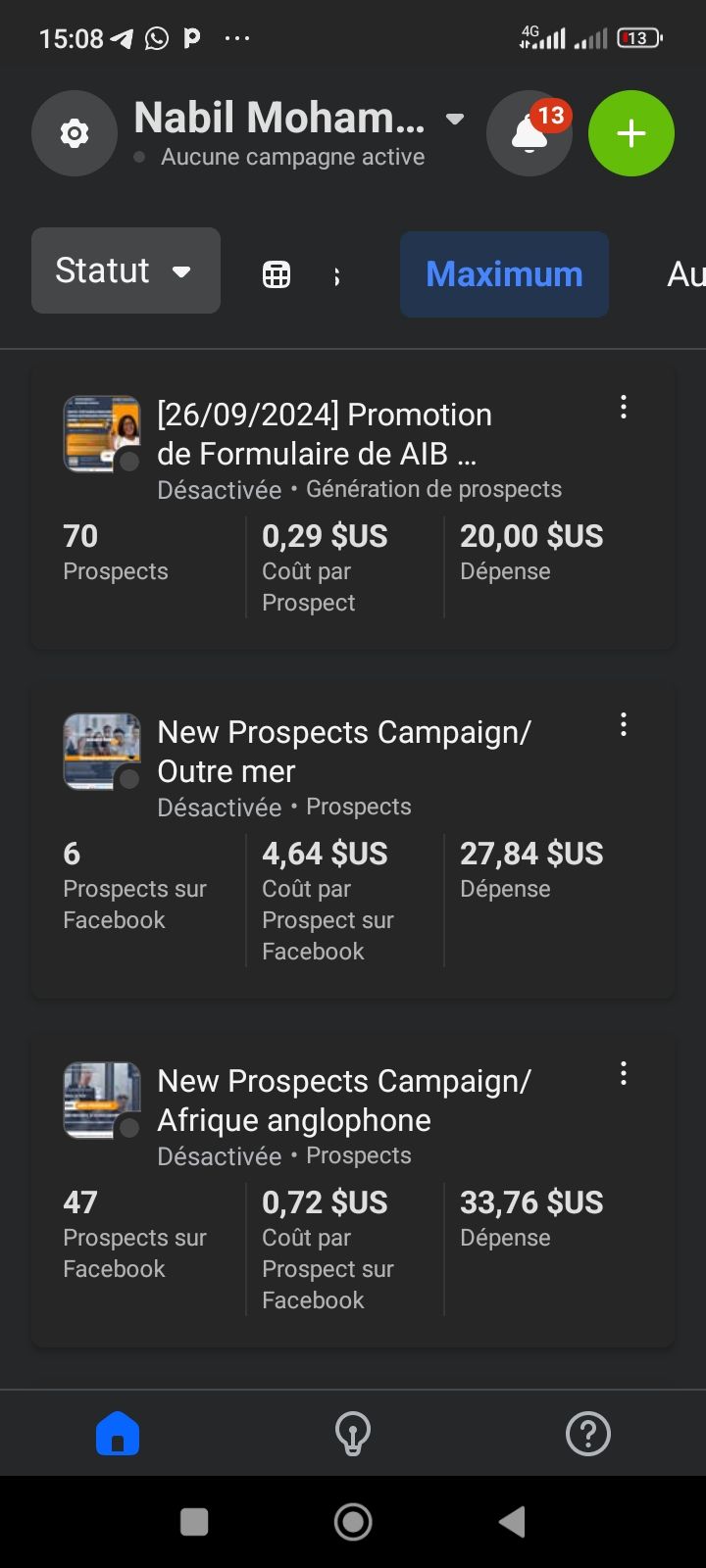Screen dimensions: 706x1568
Task: Select the Maximum date range tab
Action: click(x=504, y=274)
